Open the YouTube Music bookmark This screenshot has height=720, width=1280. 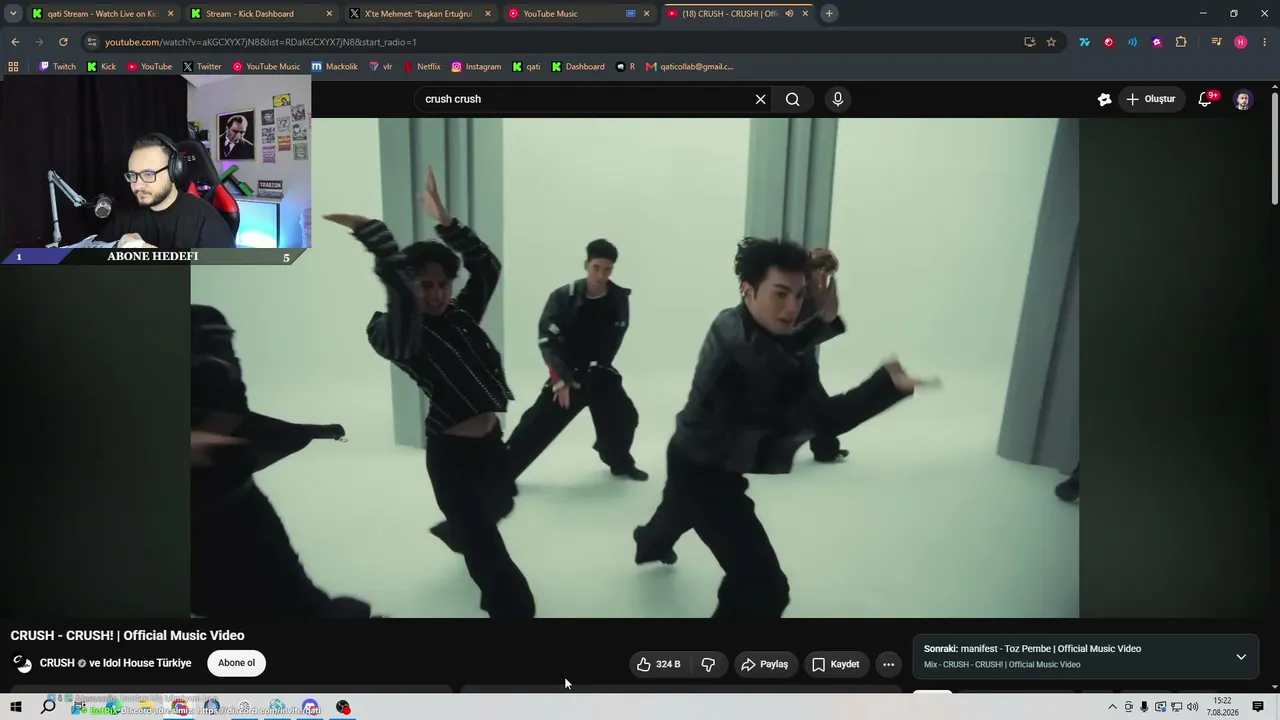pyautogui.click(x=266, y=67)
